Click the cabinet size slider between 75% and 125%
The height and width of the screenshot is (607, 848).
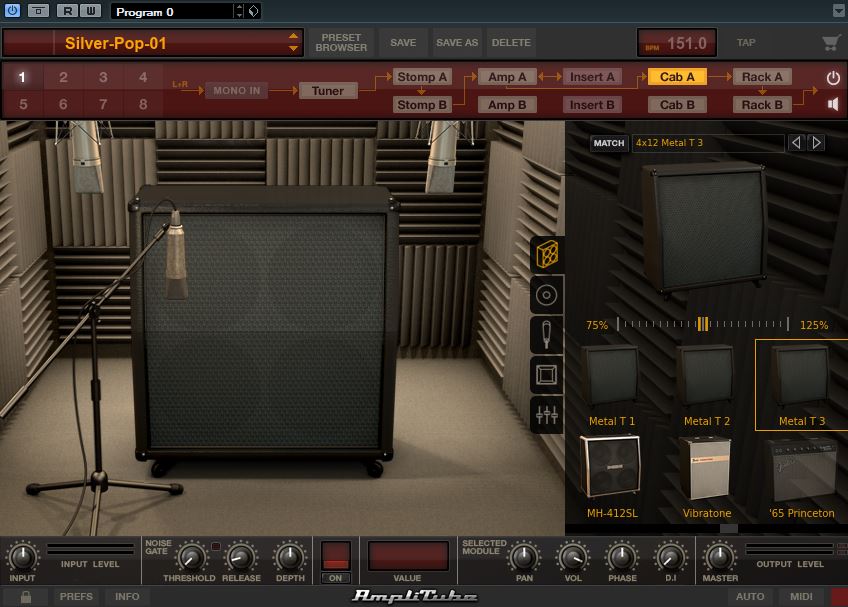[x=703, y=324]
